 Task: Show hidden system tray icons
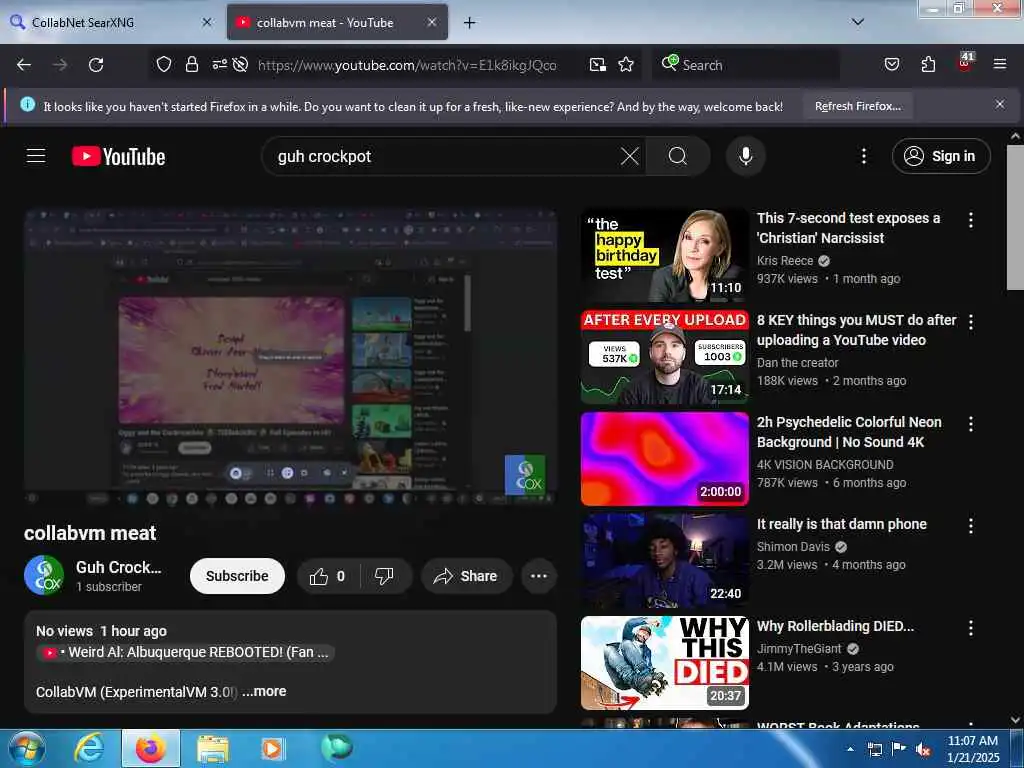(850, 749)
